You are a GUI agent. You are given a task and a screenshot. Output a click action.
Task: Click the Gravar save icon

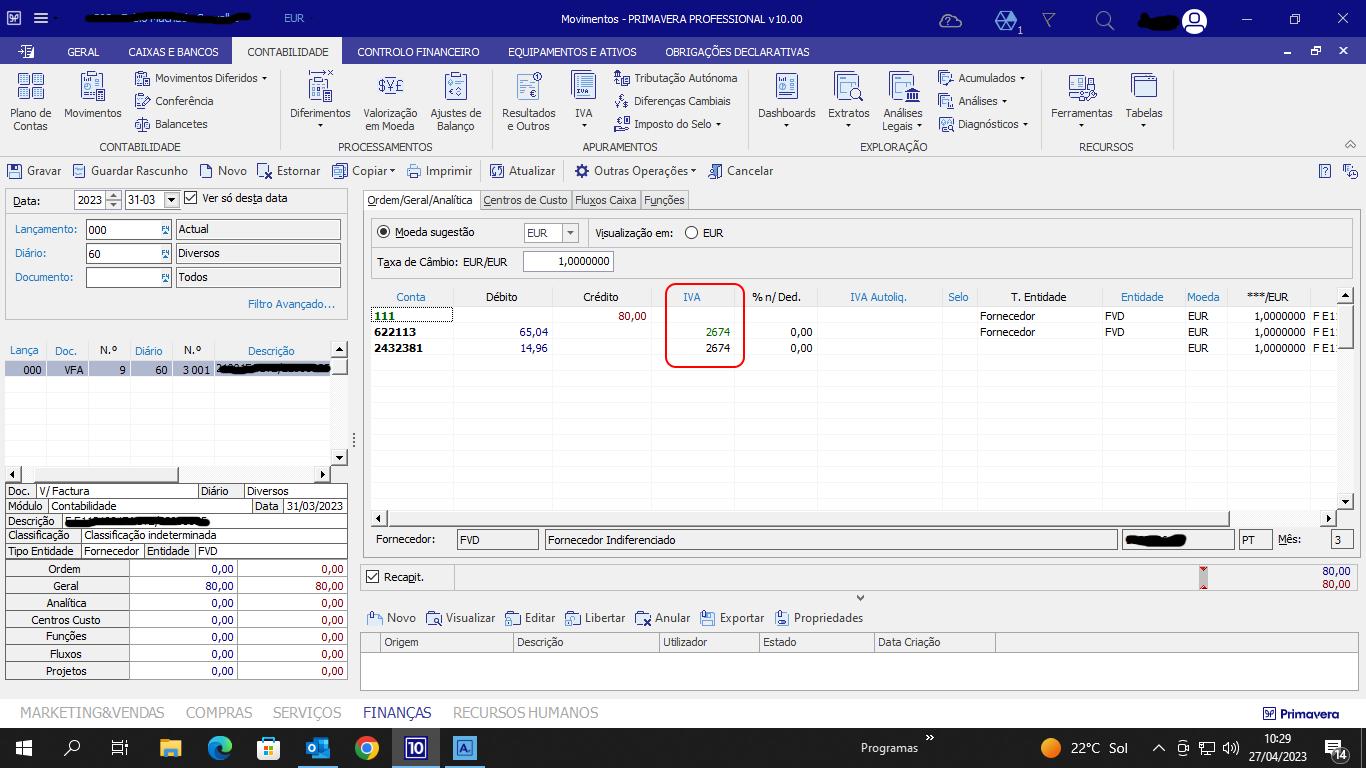click(15, 171)
